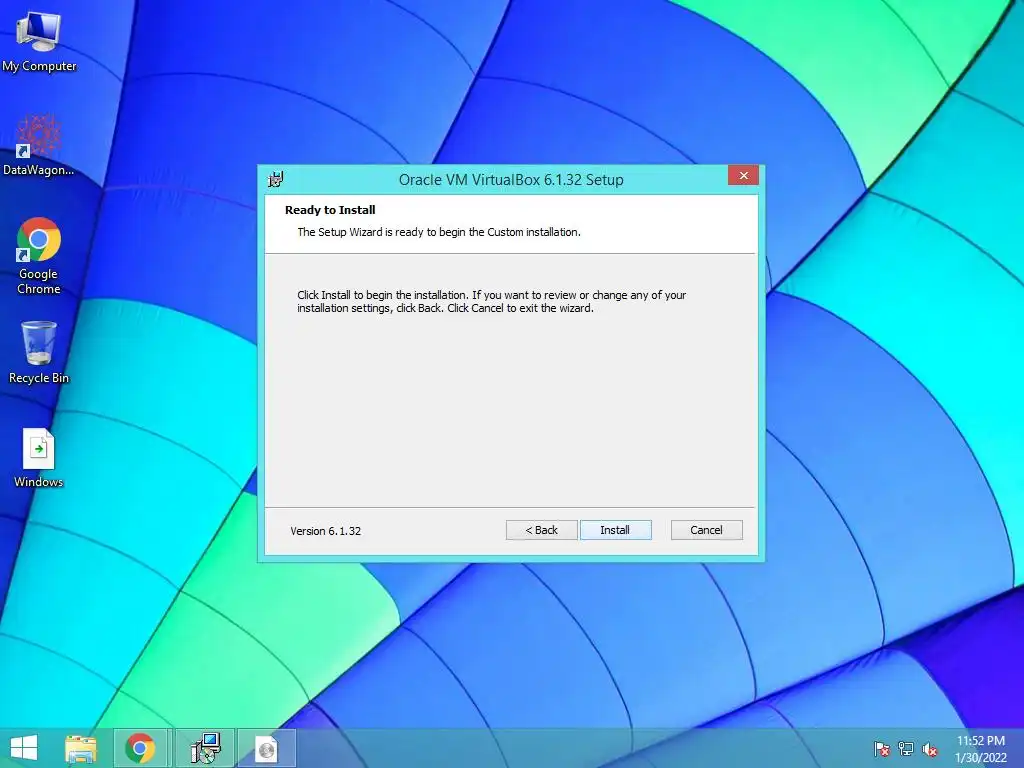
Task: Select the Windows file desktop icon
Action: tap(39, 458)
